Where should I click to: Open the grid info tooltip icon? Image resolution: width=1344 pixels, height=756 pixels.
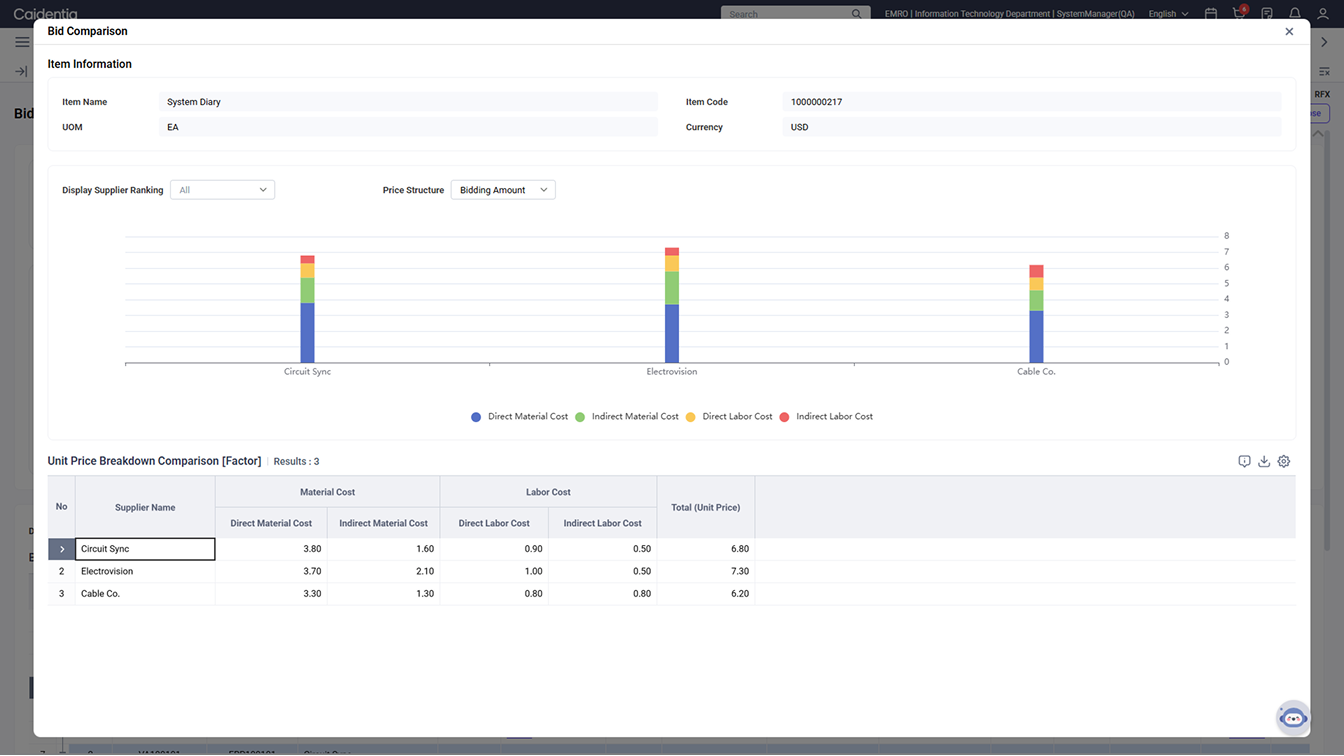tap(1244, 461)
